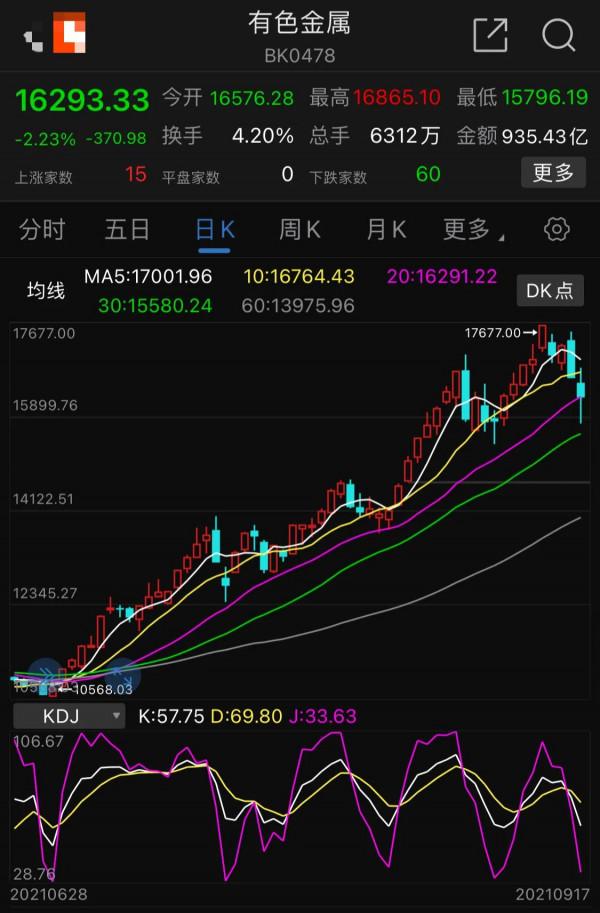600x913 pixels.
Task: Tap the orange app logo at top left
Action: [69, 33]
